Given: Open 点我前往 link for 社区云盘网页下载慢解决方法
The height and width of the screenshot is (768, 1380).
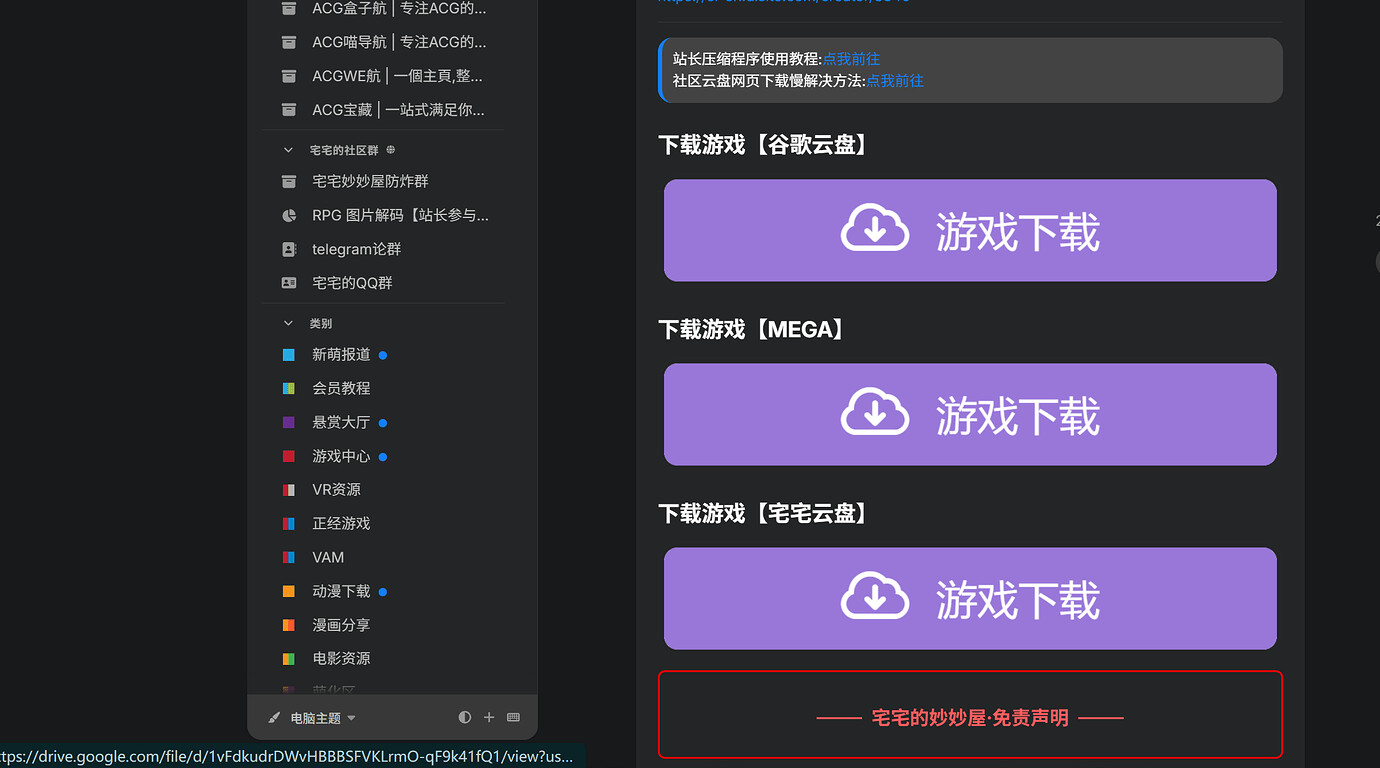Looking at the screenshot, I should (x=894, y=81).
